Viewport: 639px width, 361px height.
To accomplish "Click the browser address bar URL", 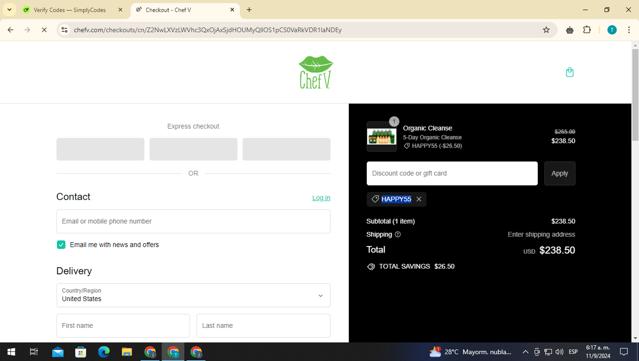I will pyautogui.click(x=207, y=30).
